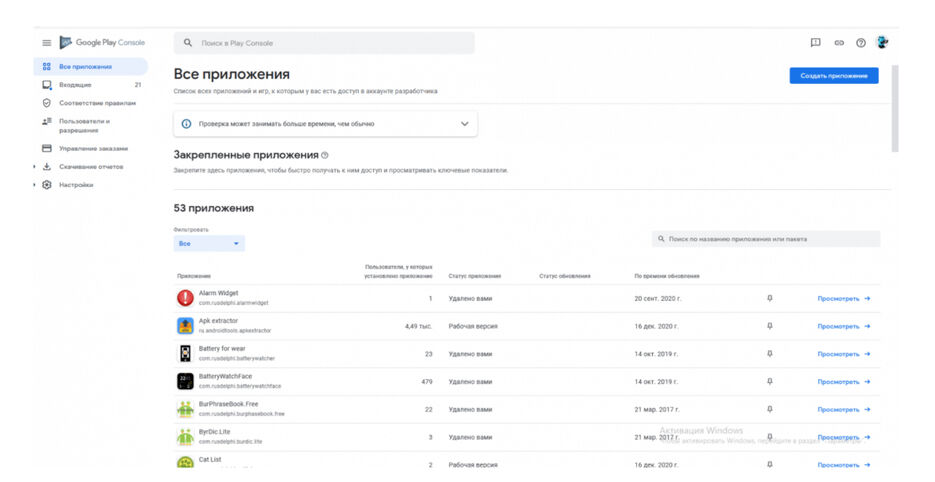935x482 pixels.
Task: Open the feedback message icon in header
Action: tap(815, 43)
